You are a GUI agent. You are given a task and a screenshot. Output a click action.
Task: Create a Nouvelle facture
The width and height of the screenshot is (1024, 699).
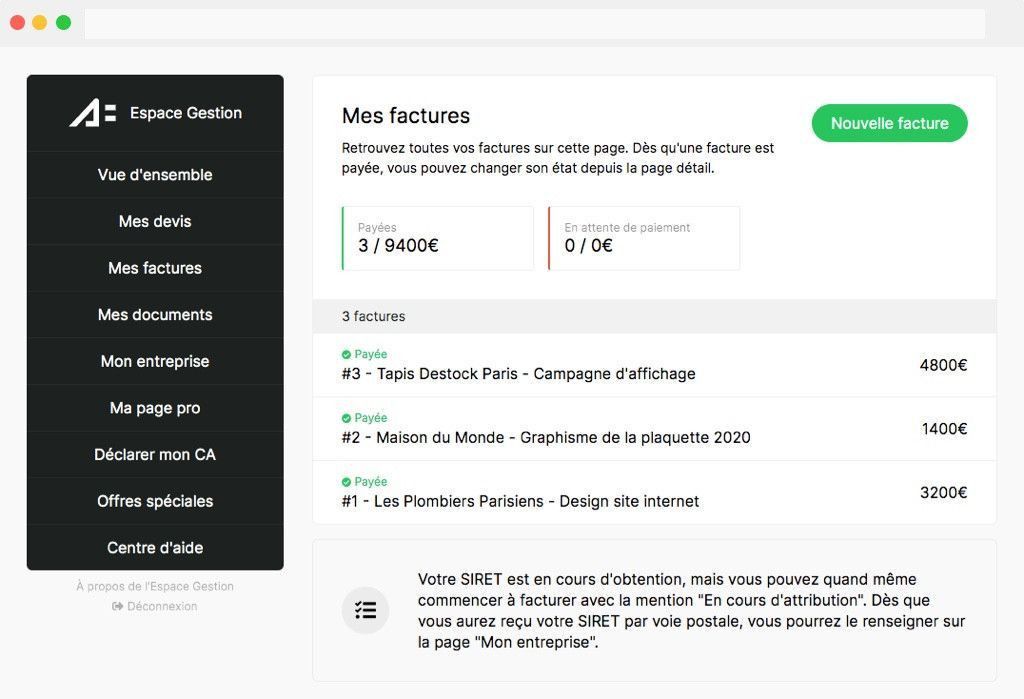[889, 123]
